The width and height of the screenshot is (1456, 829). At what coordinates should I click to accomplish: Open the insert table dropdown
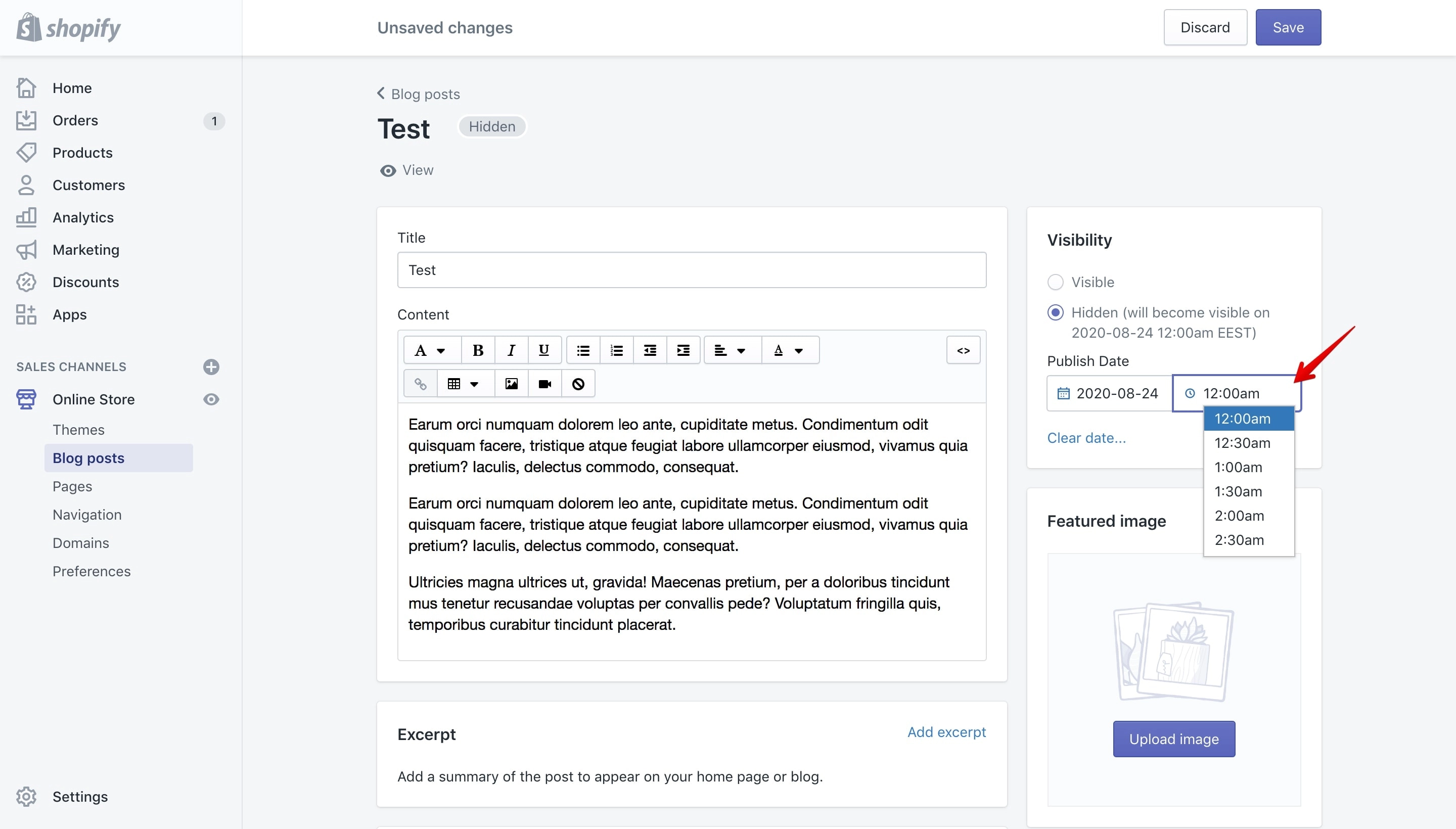pyautogui.click(x=465, y=384)
